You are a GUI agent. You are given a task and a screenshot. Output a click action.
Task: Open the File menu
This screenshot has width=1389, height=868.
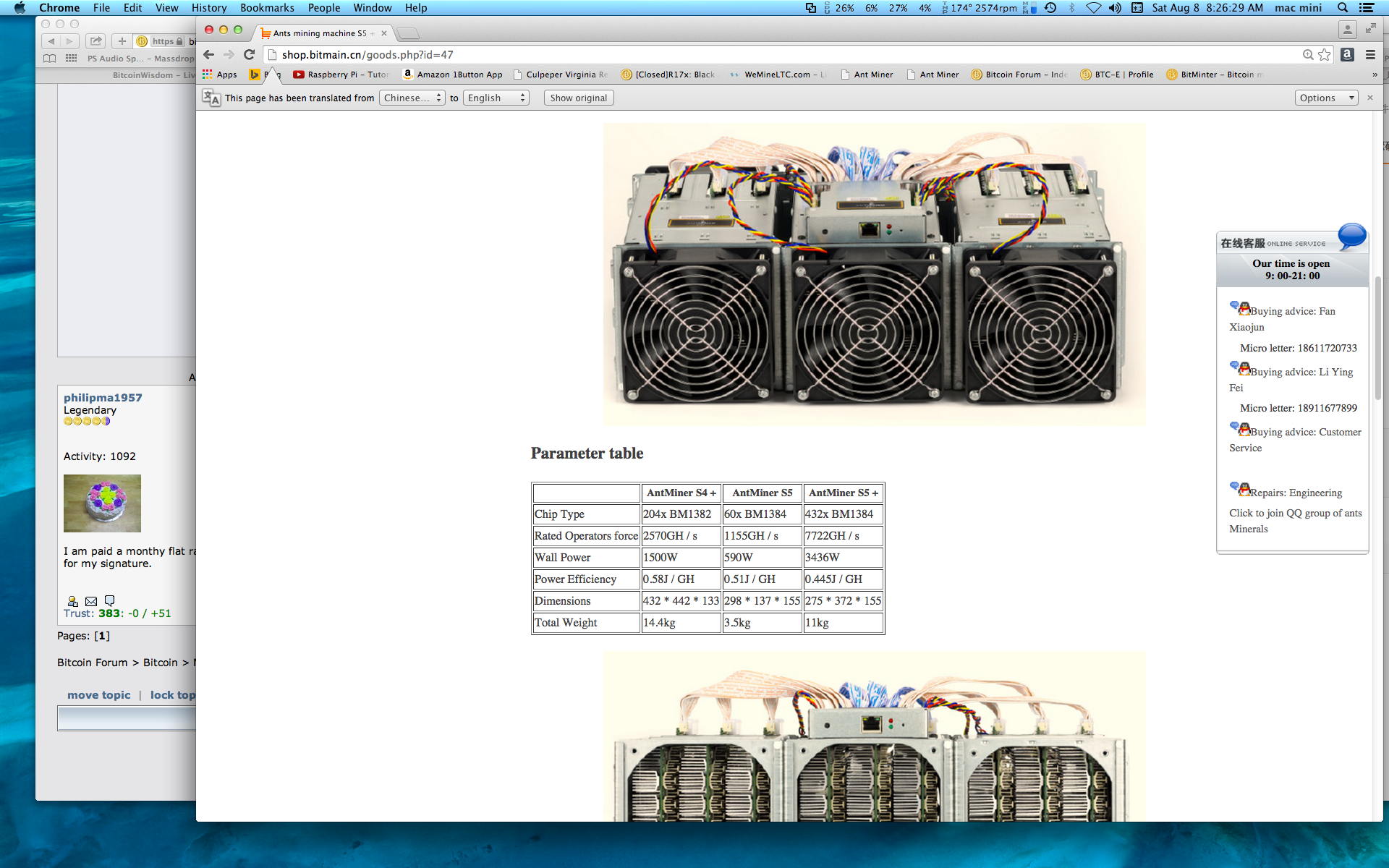(101, 8)
